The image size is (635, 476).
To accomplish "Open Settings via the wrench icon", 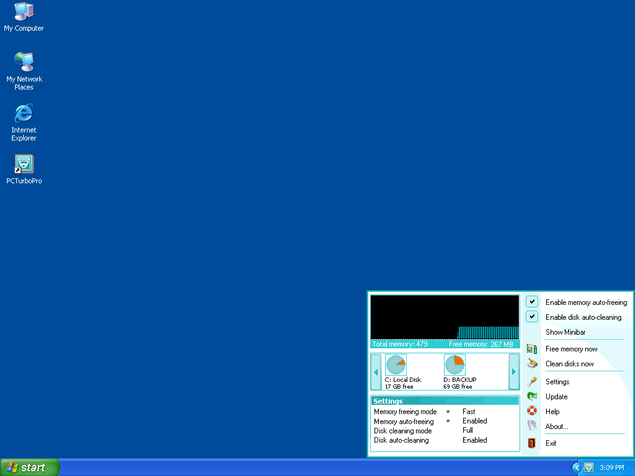I will [532, 382].
